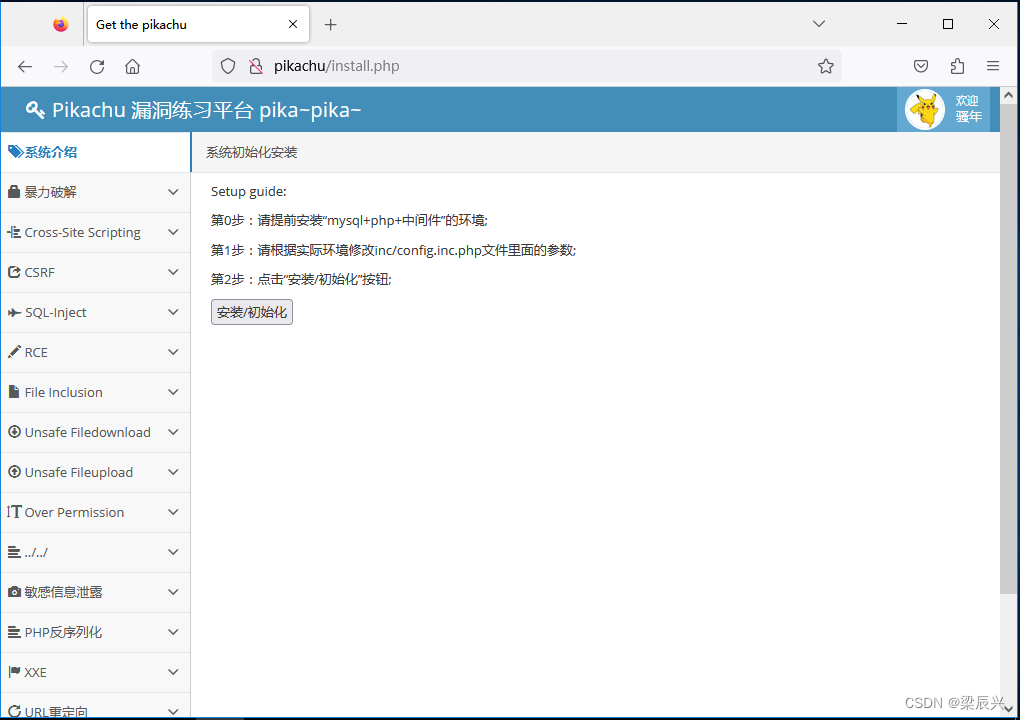Reload the current page
The height and width of the screenshot is (720, 1020).
click(x=97, y=66)
